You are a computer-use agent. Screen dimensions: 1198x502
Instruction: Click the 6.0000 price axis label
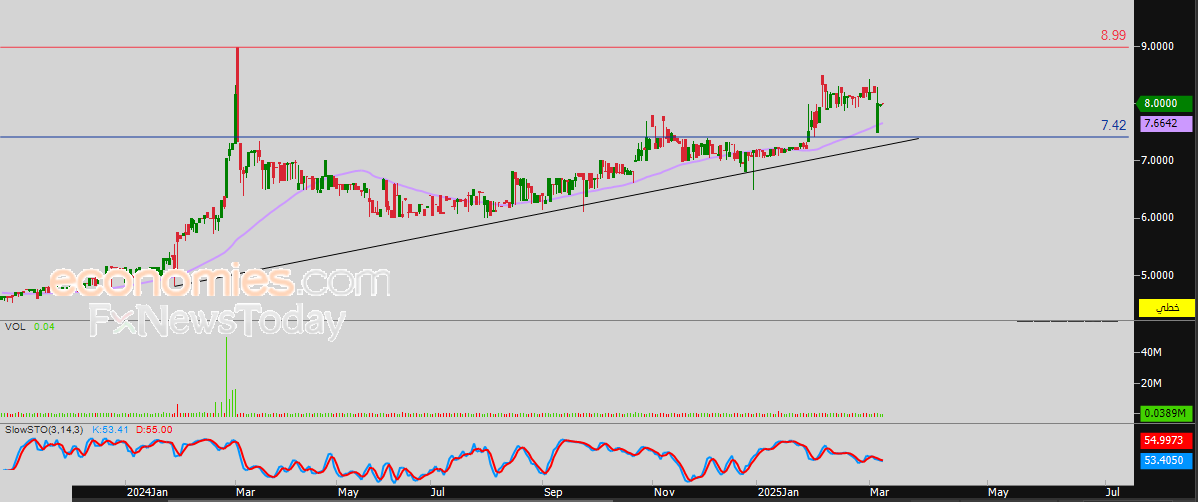(x=1158, y=217)
